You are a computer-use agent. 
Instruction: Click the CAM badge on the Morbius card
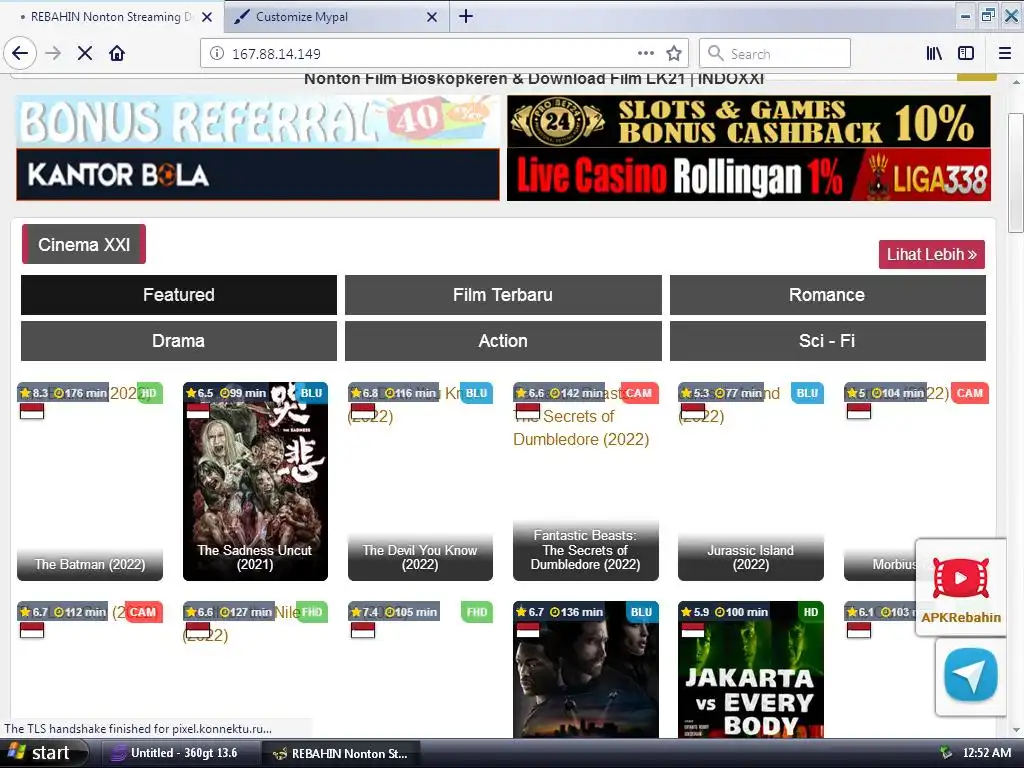click(x=970, y=393)
